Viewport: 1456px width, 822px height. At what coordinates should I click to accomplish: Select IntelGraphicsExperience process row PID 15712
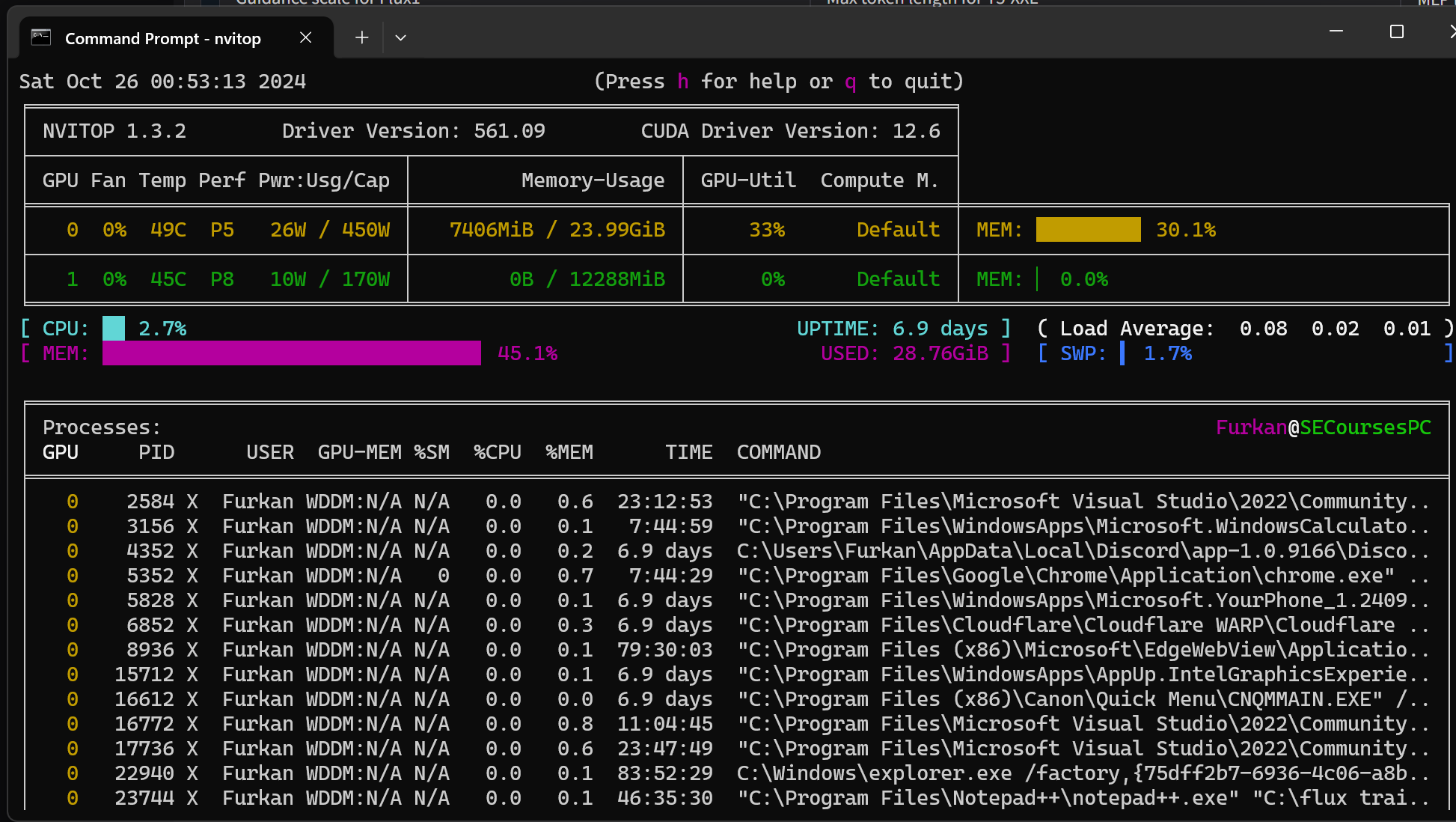(x=737, y=675)
